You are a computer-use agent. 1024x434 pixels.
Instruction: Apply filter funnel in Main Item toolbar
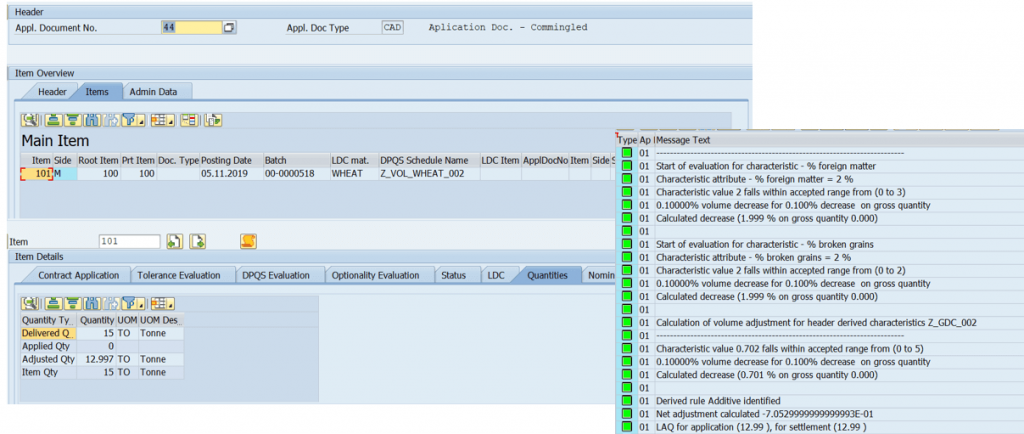130,120
